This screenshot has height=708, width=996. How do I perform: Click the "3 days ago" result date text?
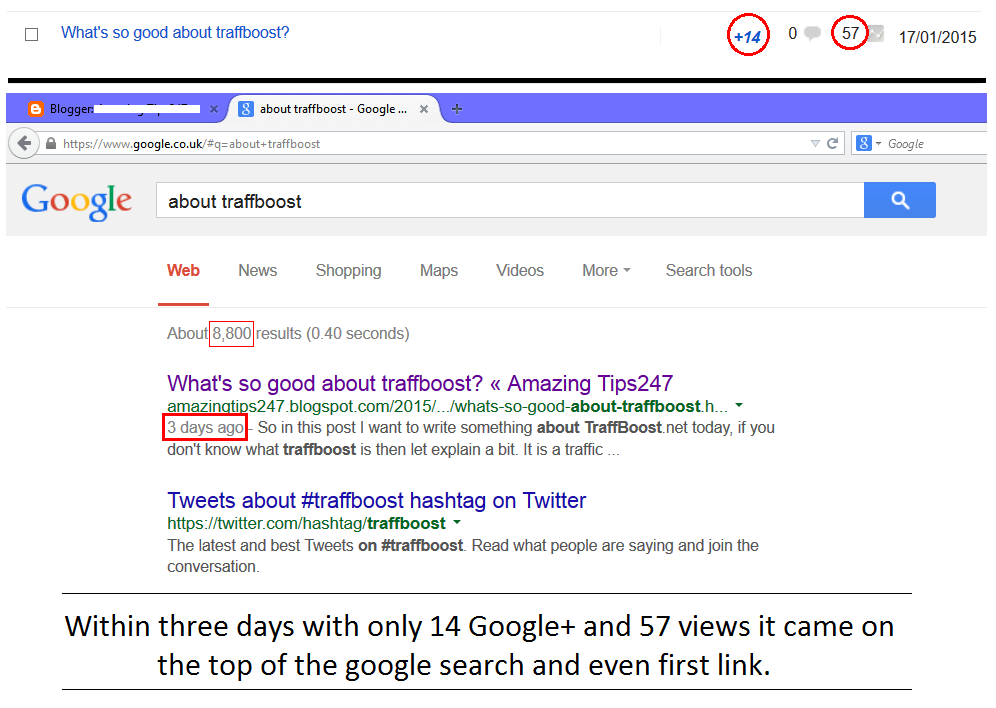tap(206, 427)
